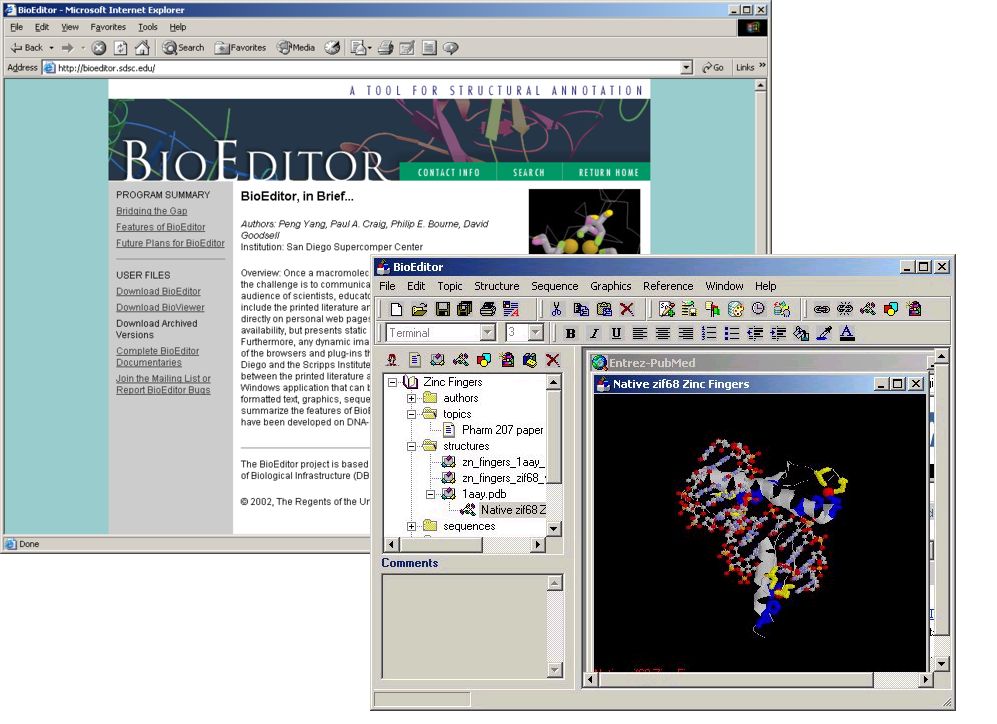Open the Terminal font name dropdown
997x724 pixels.
(x=488, y=333)
